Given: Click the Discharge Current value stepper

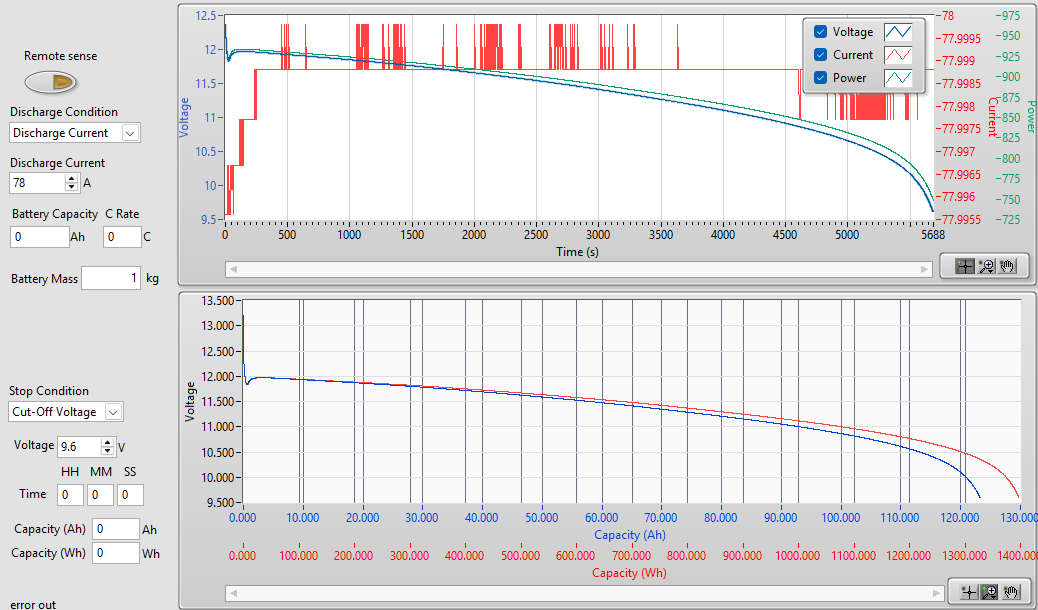Looking at the screenshot, I should click(71, 183).
